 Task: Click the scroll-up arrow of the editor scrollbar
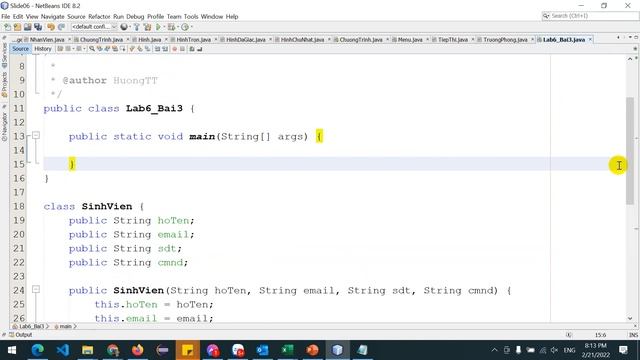tap(630, 59)
